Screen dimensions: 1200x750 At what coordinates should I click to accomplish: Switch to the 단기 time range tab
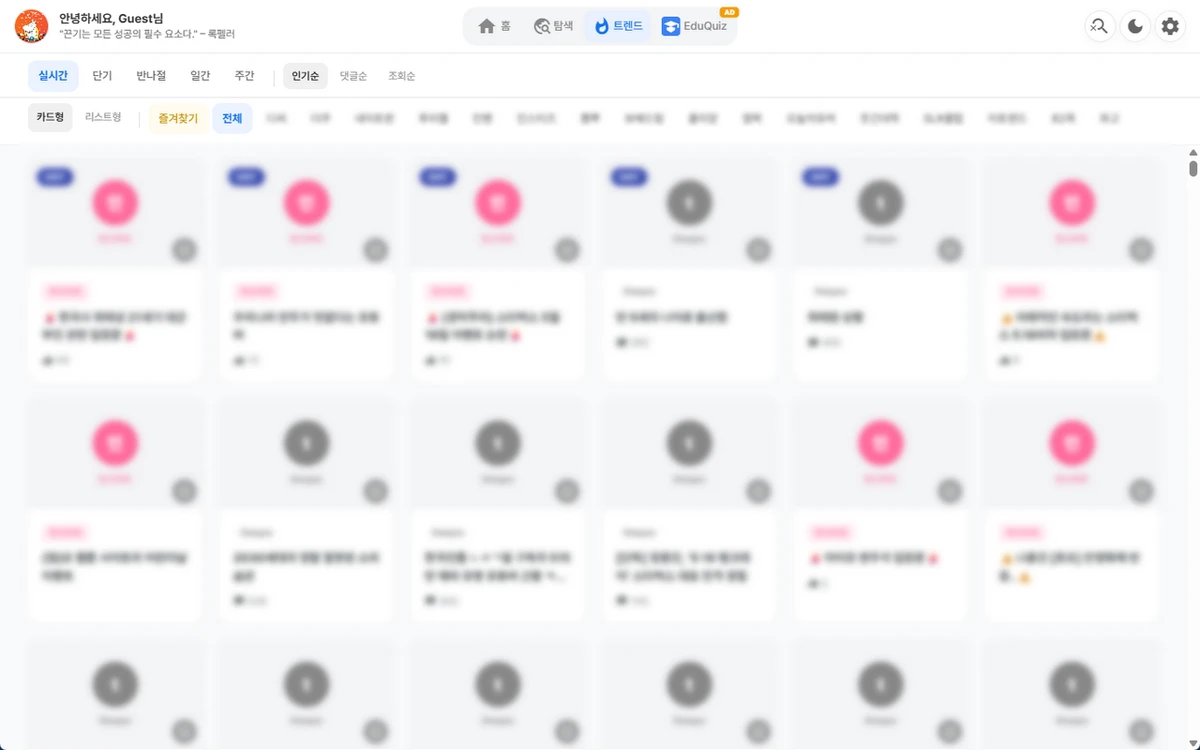pos(102,76)
